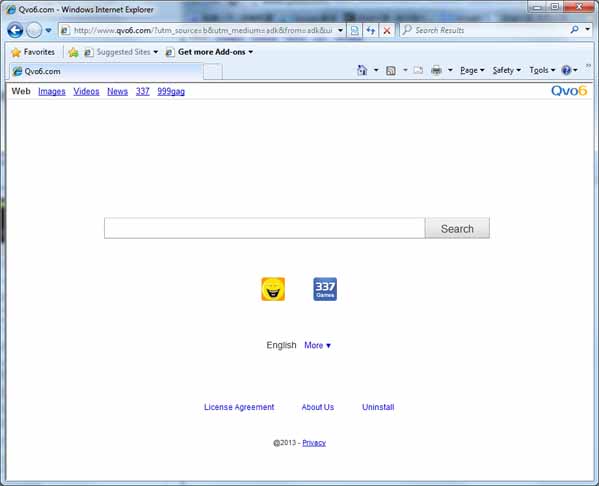The height and width of the screenshot is (486, 599).
Task: Open the About Us link
Action: point(318,407)
